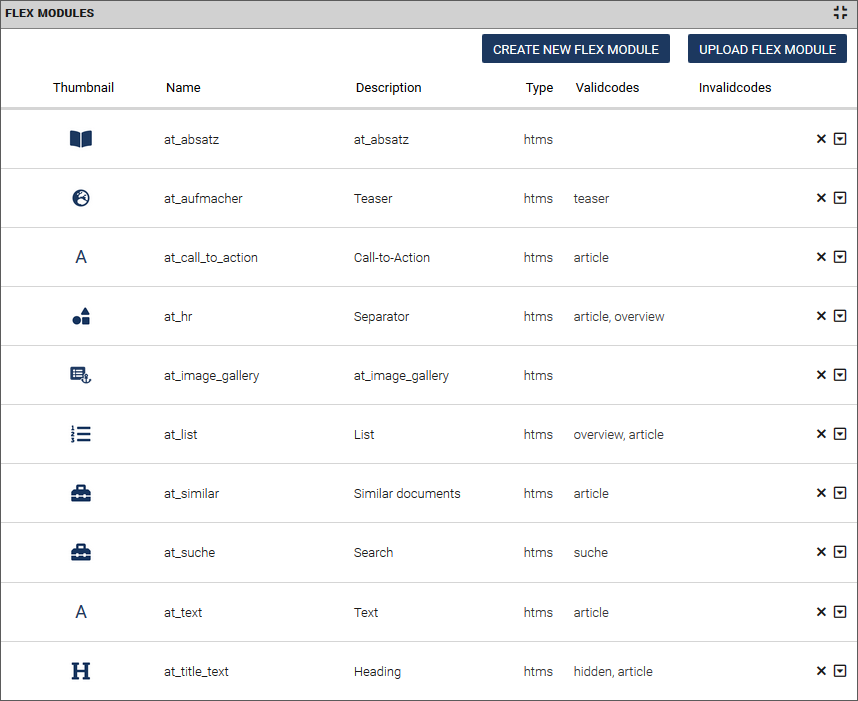Delete the at_aufmacher module
The height and width of the screenshot is (701, 858).
pyautogui.click(x=821, y=198)
